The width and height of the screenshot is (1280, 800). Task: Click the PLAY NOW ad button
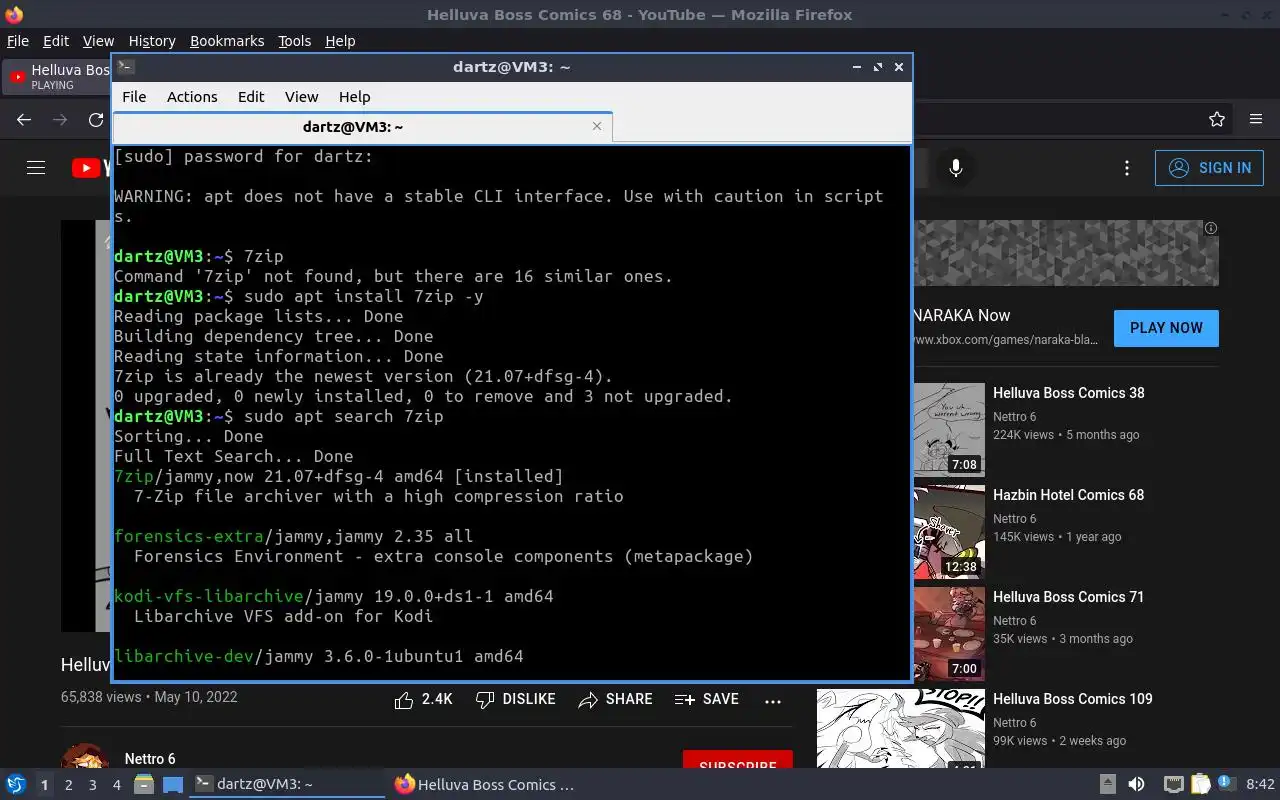tap(1166, 328)
